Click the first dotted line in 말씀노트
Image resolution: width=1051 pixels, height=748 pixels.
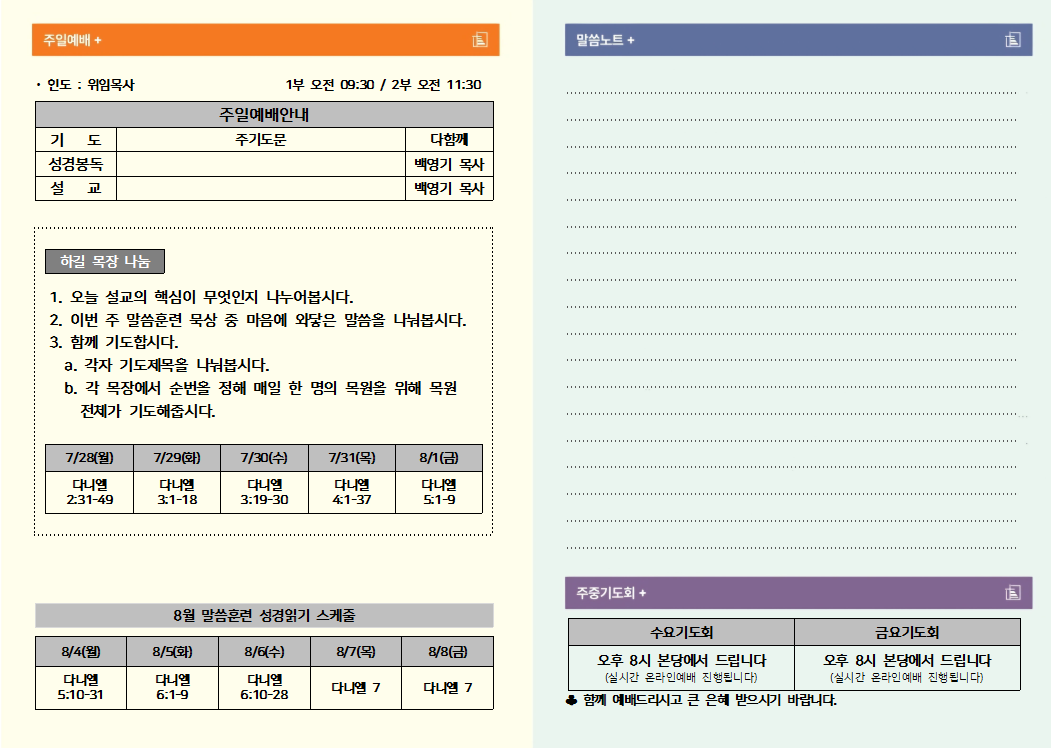tap(790, 93)
